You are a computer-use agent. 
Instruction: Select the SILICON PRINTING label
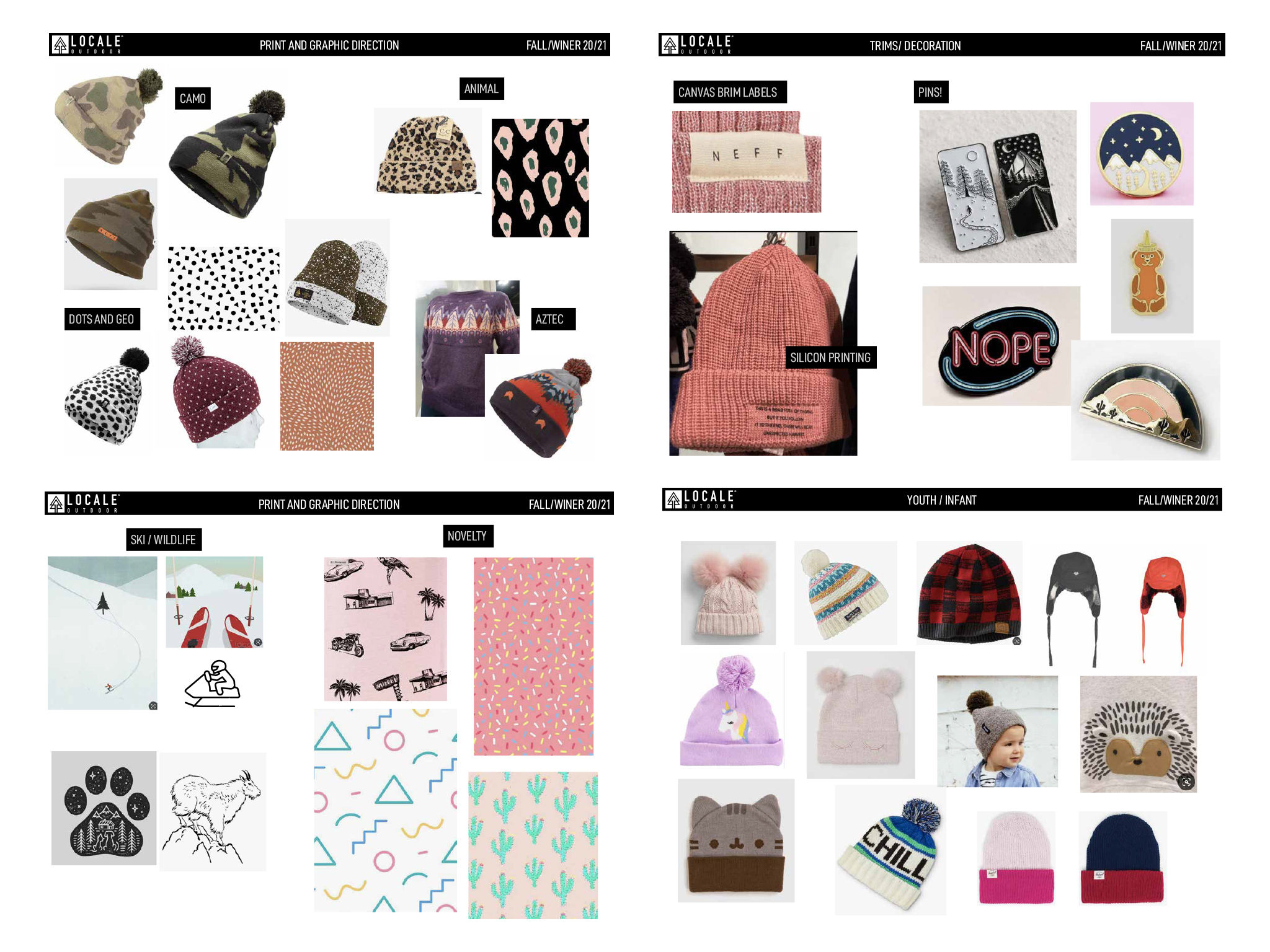[830, 358]
